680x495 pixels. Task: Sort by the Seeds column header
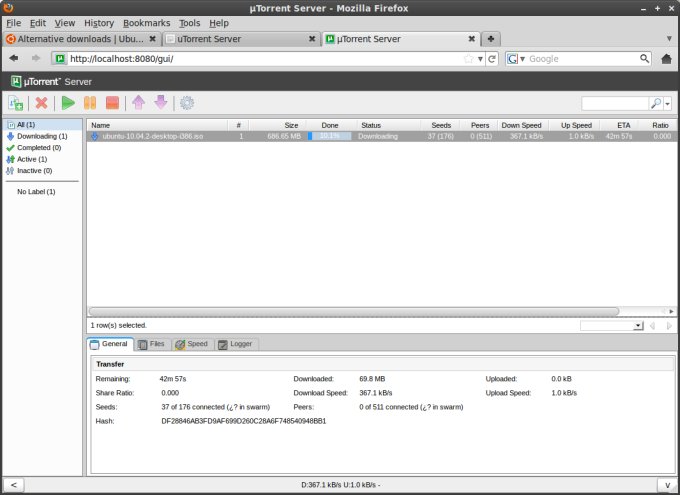click(x=440, y=125)
